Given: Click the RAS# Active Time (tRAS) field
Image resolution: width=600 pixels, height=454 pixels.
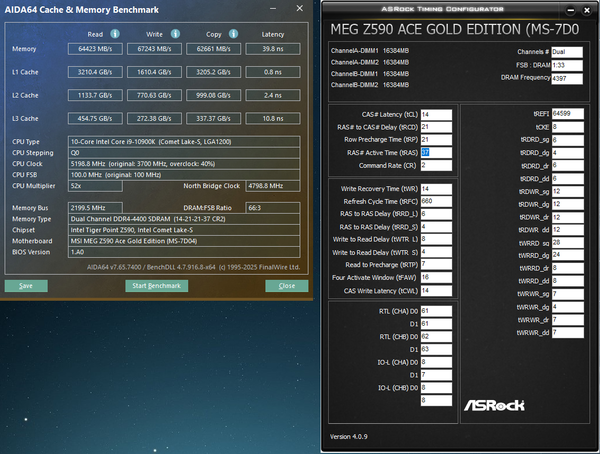Looking at the screenshot, I should (x=436, y=153).
